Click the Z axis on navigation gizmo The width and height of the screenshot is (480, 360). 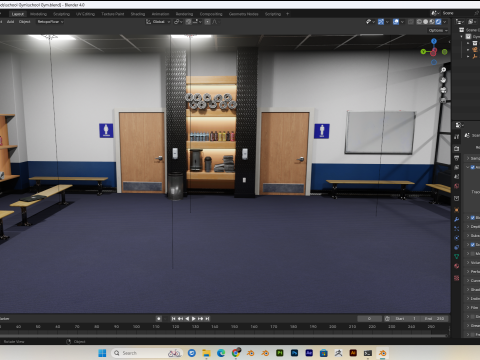point(434,41)
